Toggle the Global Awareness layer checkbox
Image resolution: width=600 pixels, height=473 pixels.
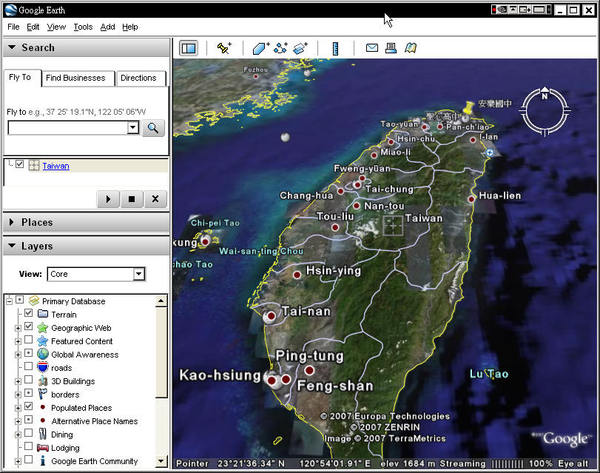click(x=28, y=353)
